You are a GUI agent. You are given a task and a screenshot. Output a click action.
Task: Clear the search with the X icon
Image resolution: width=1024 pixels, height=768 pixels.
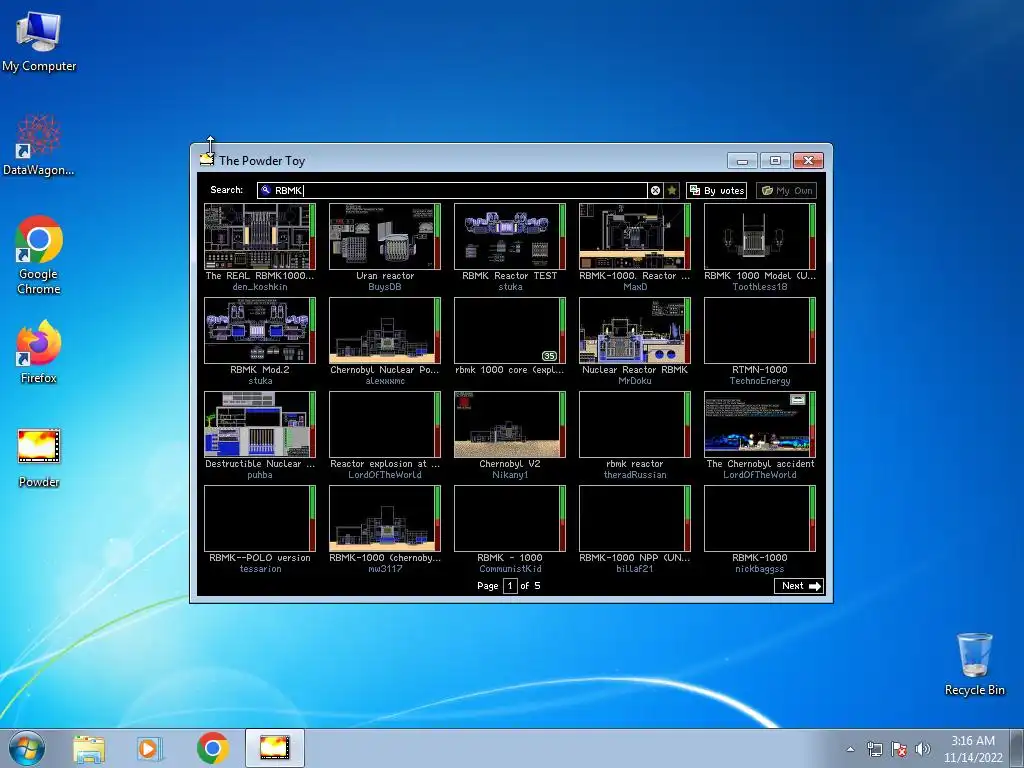(x=655, y=190)
